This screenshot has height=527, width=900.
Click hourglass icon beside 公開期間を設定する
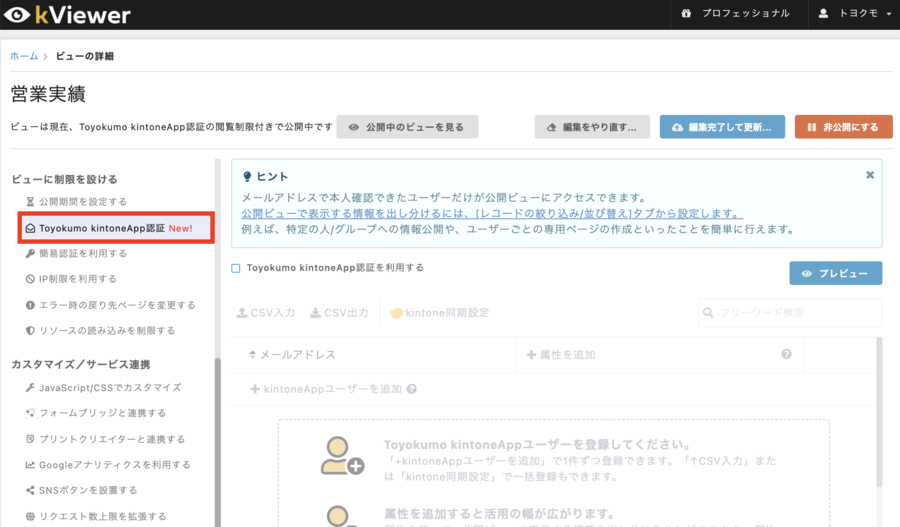[30, 202]
